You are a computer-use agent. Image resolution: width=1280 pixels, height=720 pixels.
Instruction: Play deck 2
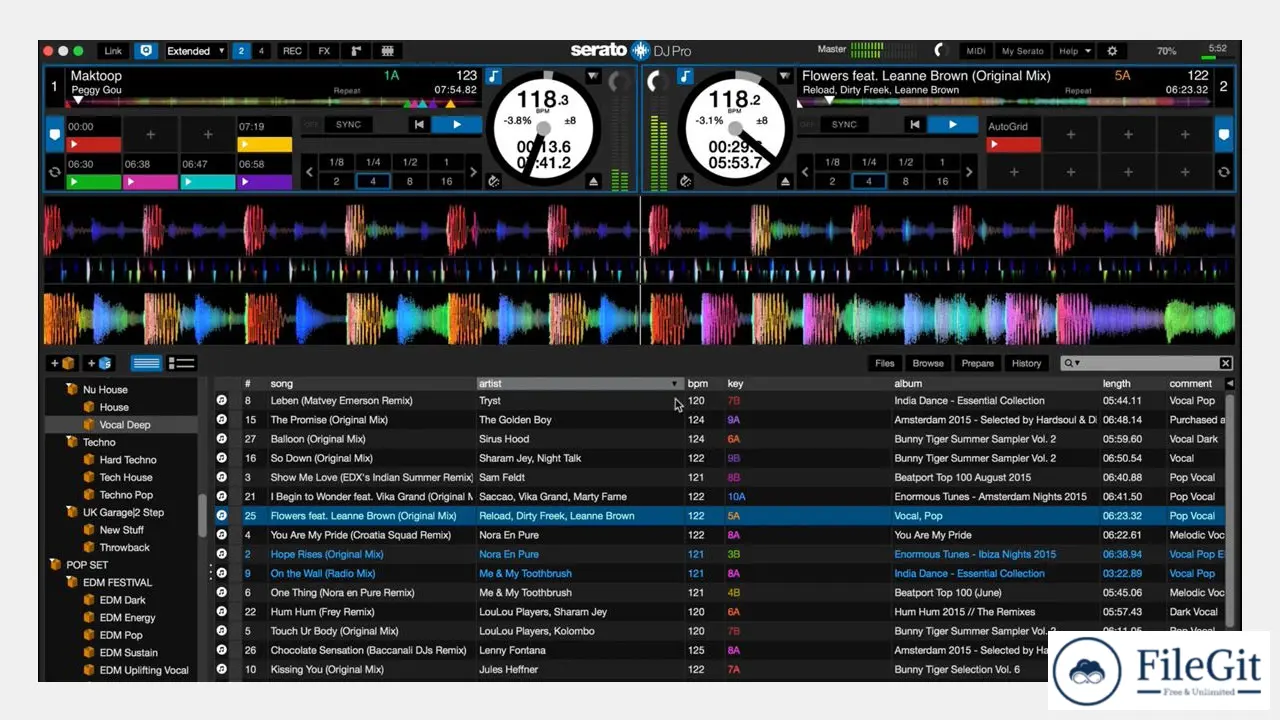(952, 124)
